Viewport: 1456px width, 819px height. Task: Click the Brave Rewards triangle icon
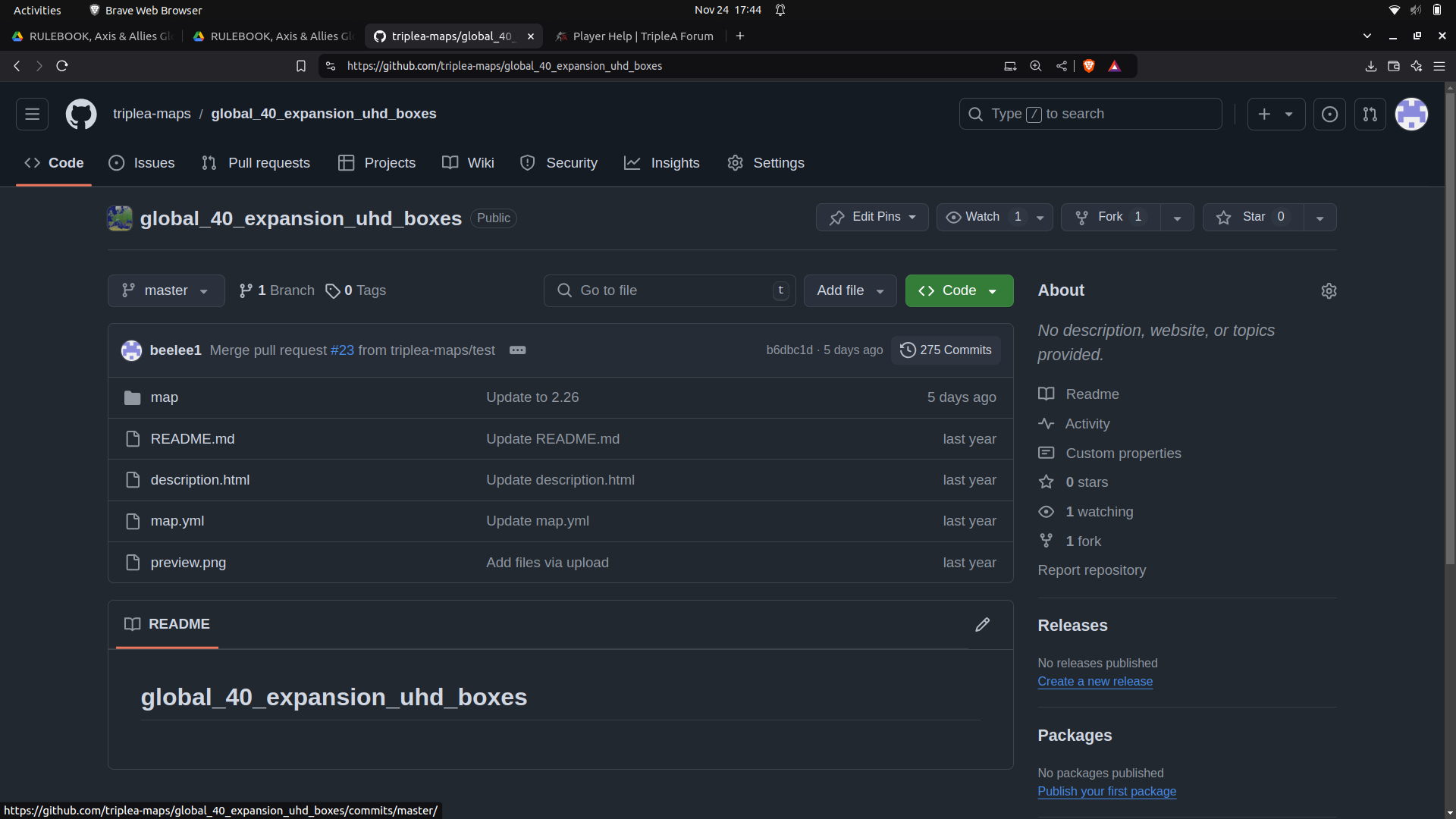1114,66
